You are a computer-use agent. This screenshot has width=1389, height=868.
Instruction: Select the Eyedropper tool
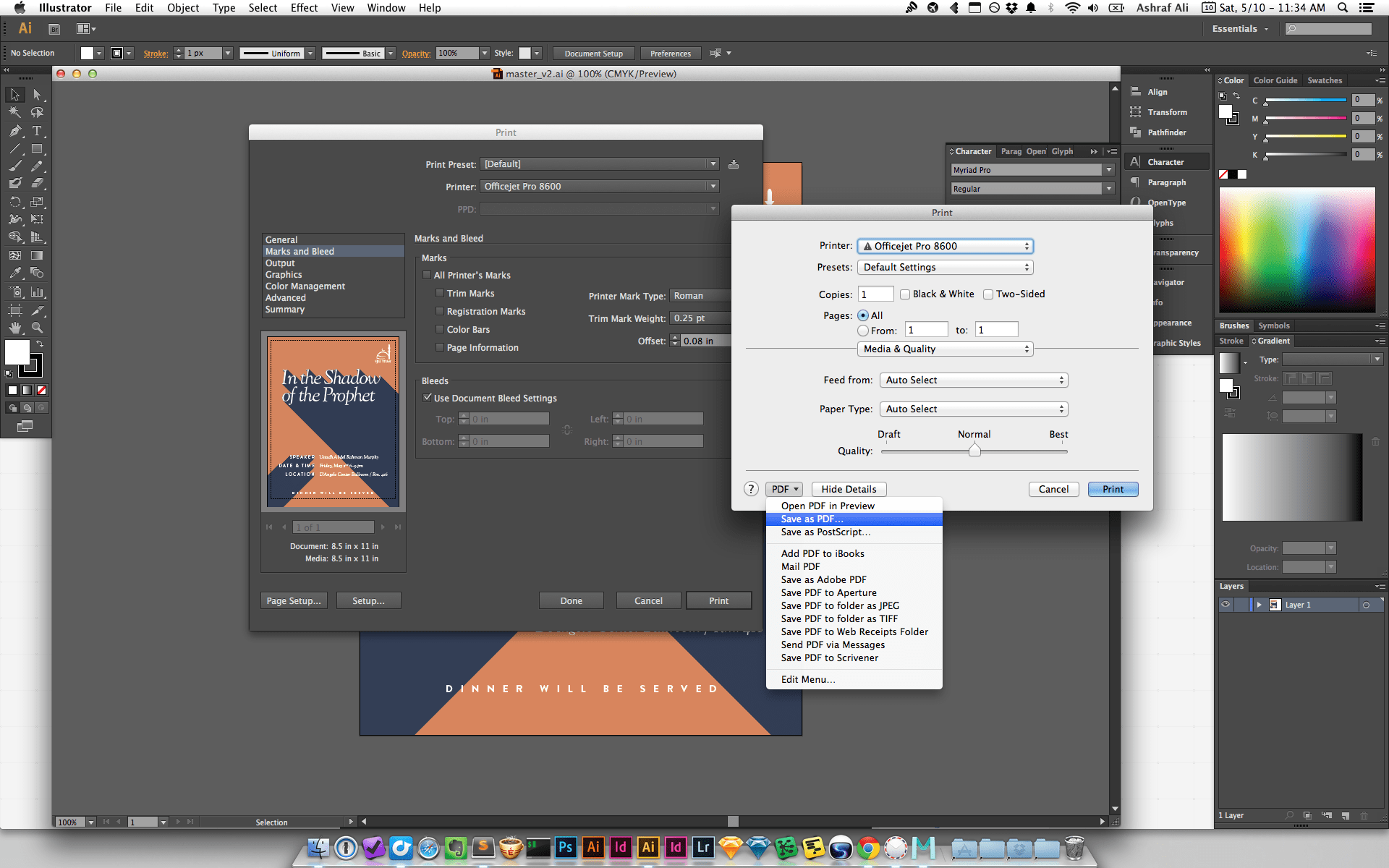(15, 273)
